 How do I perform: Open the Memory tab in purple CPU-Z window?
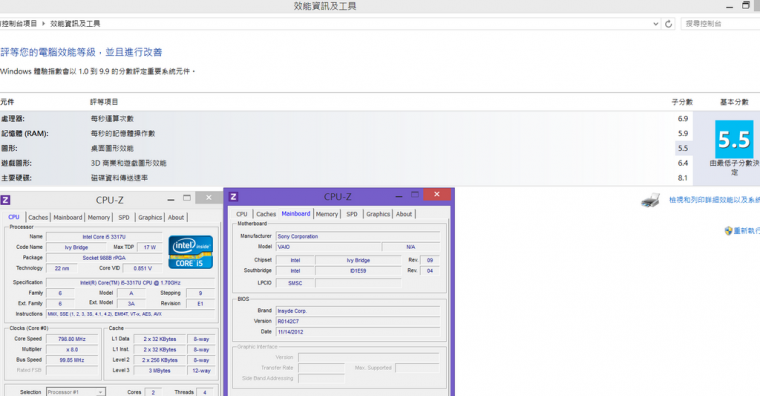click(x=327, y=214)
